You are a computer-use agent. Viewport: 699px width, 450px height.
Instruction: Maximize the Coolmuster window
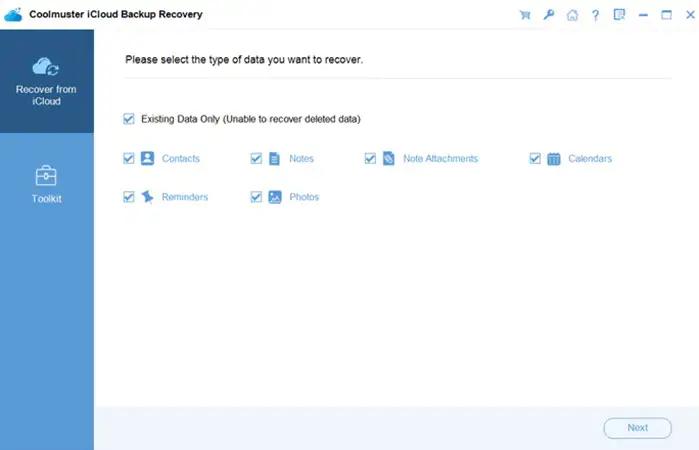coord(666,15)
